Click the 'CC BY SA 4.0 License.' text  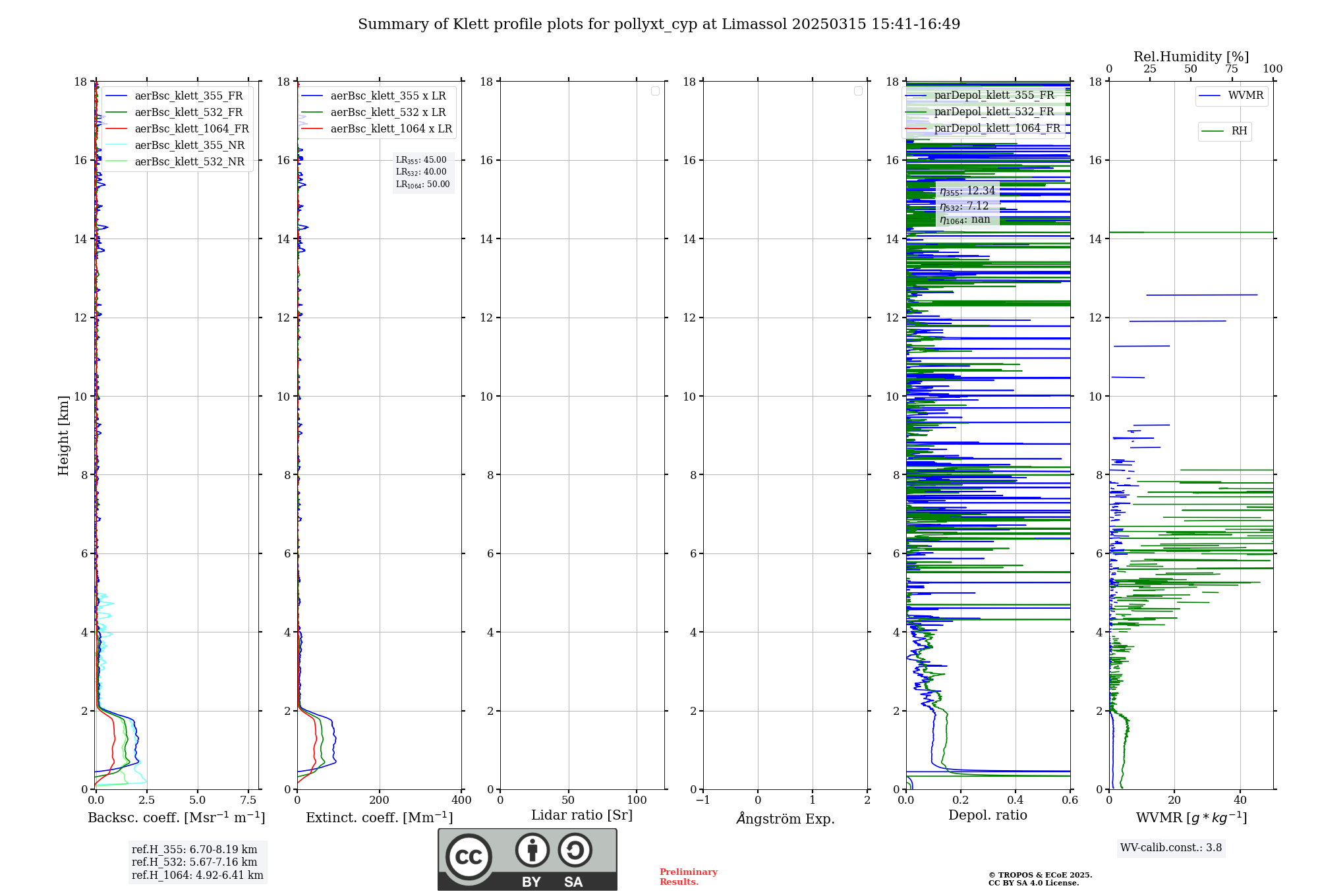1034,883
